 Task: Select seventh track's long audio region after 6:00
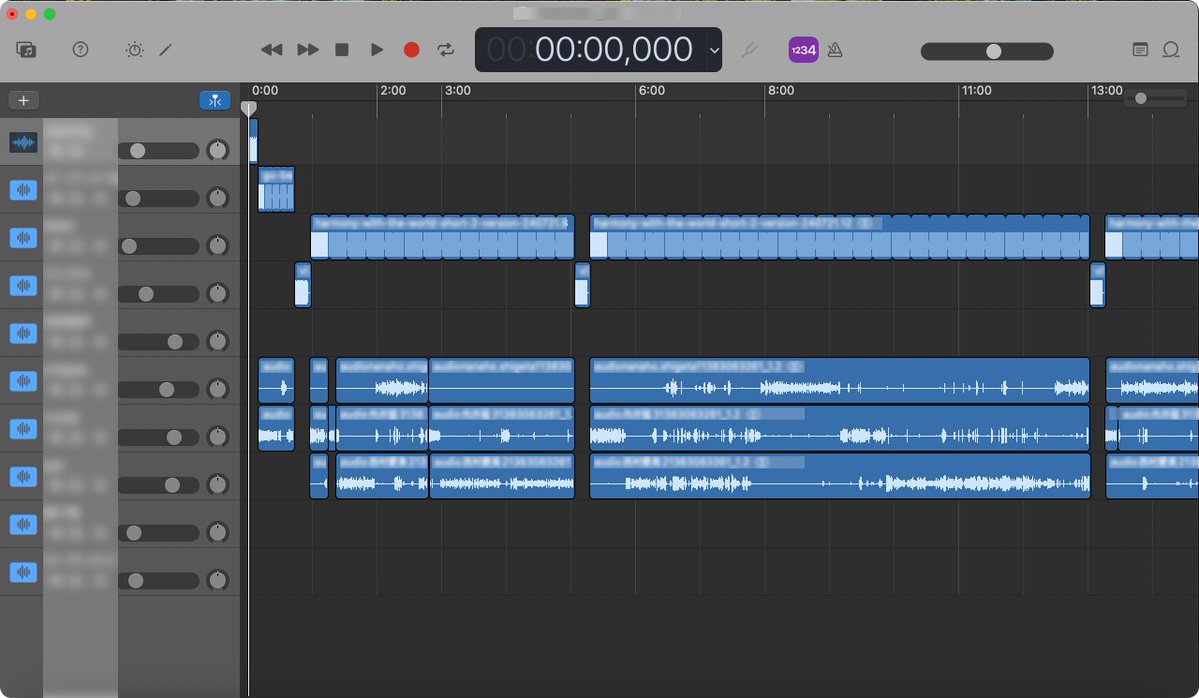coord(840,428)
